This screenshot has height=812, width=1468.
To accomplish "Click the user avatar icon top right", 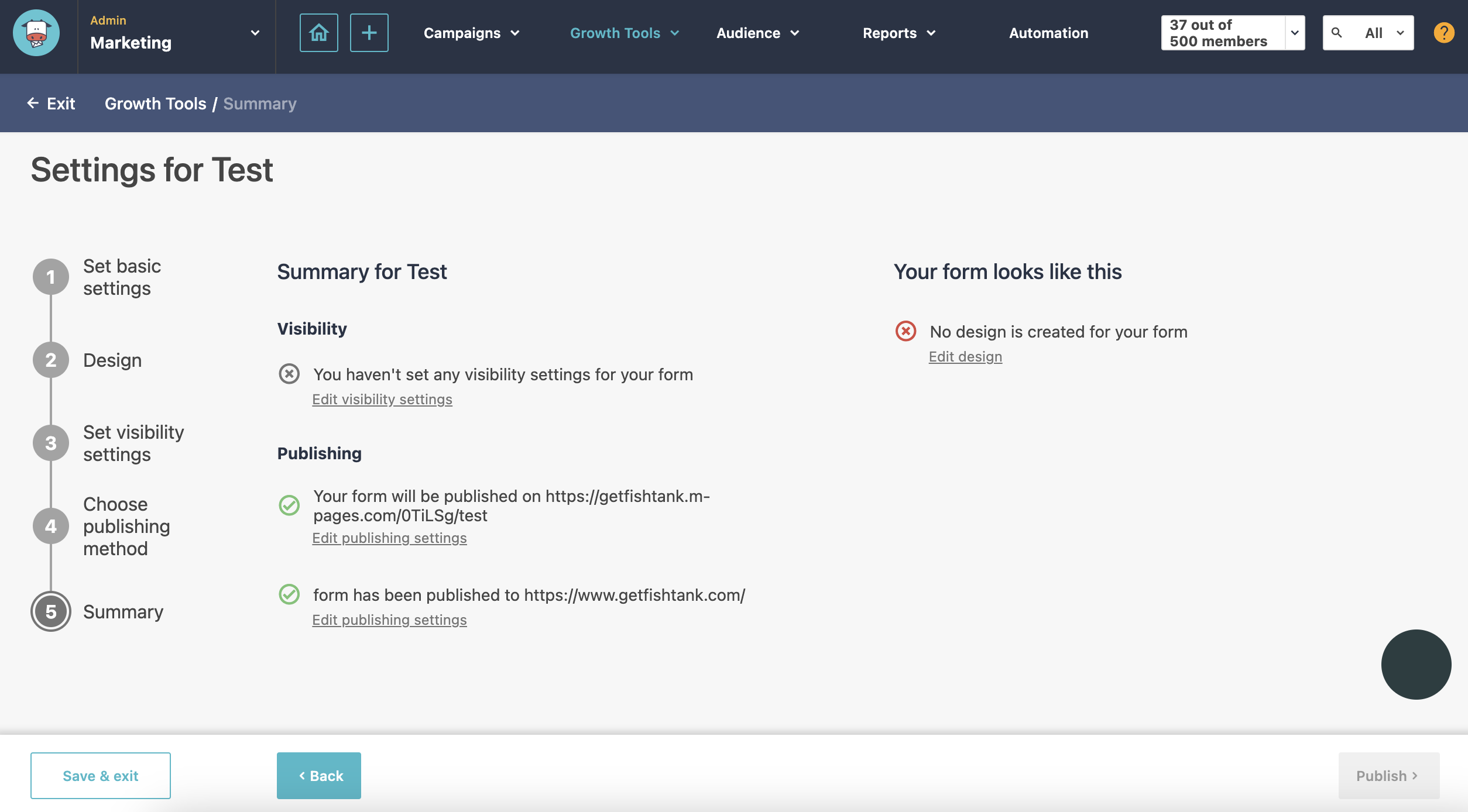I will 1444,32.
